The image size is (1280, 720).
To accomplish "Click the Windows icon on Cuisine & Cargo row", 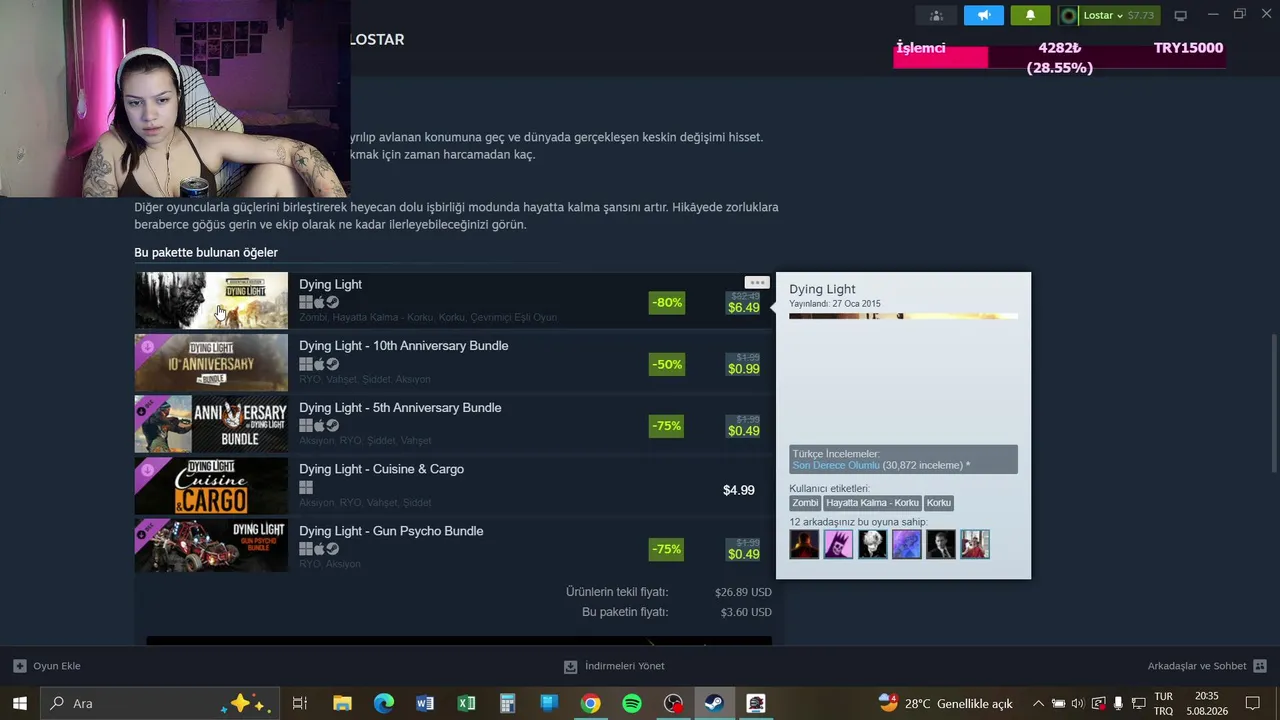I will pyautogui.click(x=306, y=487).
